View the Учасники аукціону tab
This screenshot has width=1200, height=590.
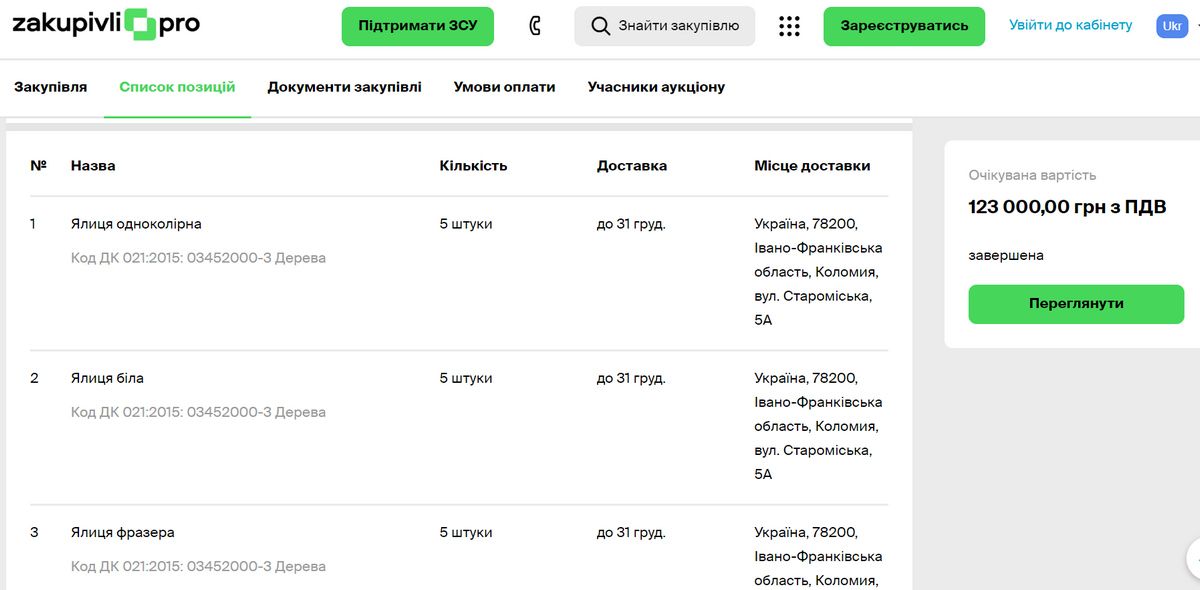657,87
